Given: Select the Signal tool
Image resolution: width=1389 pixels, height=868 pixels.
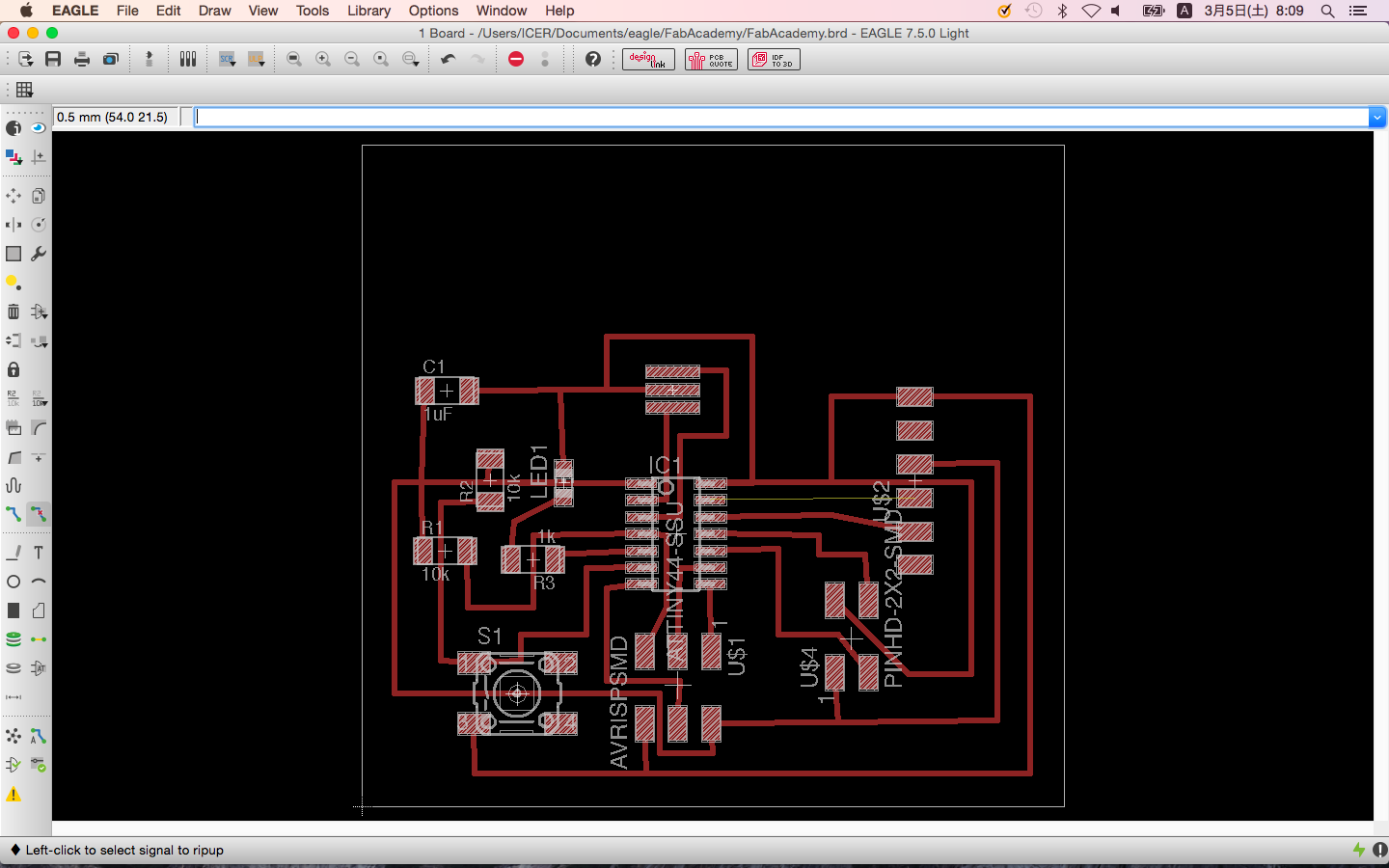Looking at the screenshot, I should pos(39,639).
